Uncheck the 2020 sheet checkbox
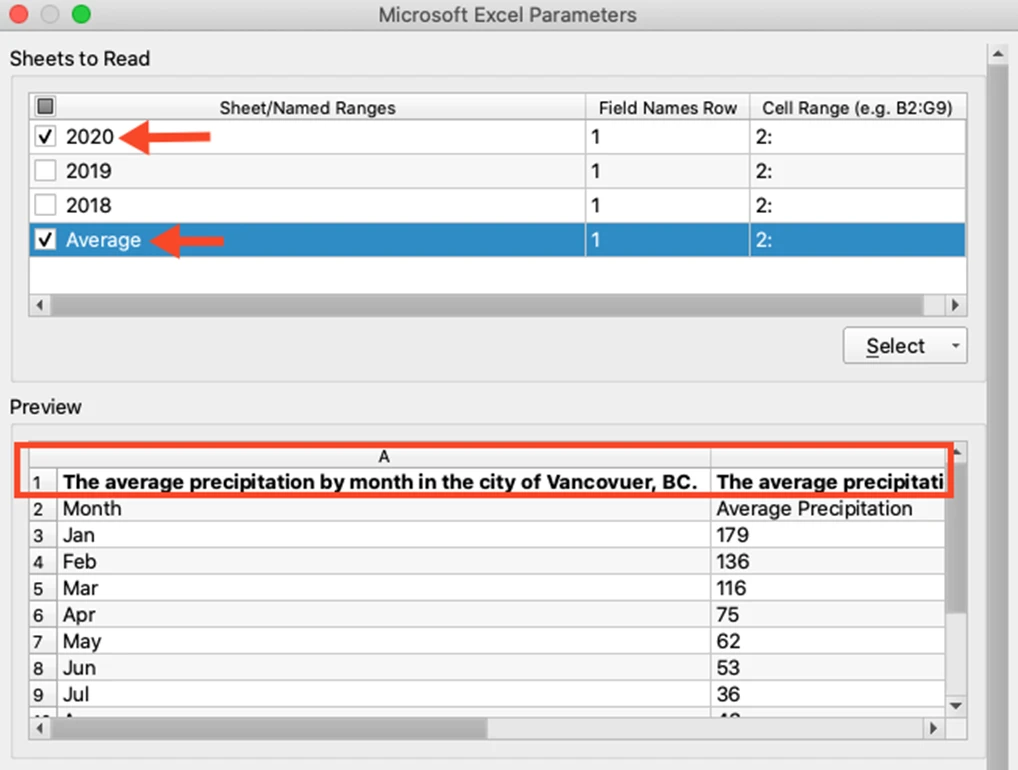Screen dimensions: 1018x770 point(45,136)
